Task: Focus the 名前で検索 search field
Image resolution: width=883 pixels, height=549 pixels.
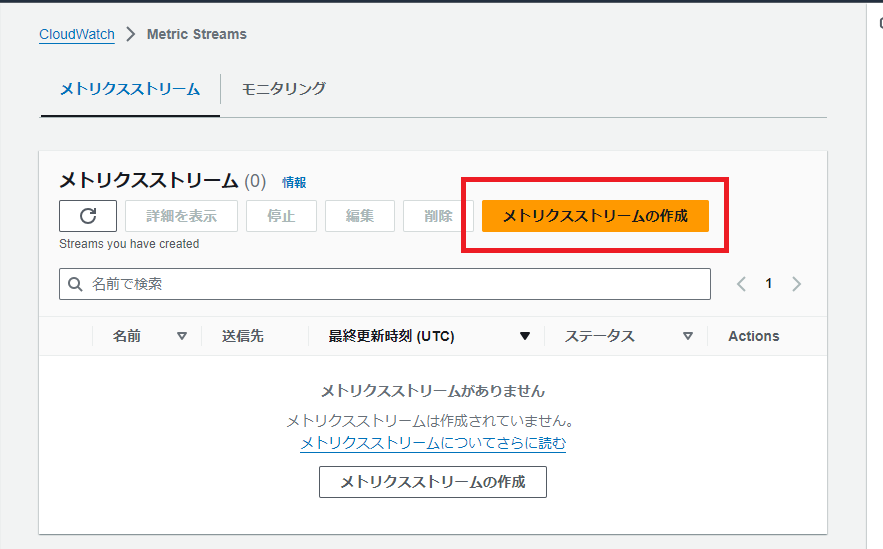Action: point(385,284)
